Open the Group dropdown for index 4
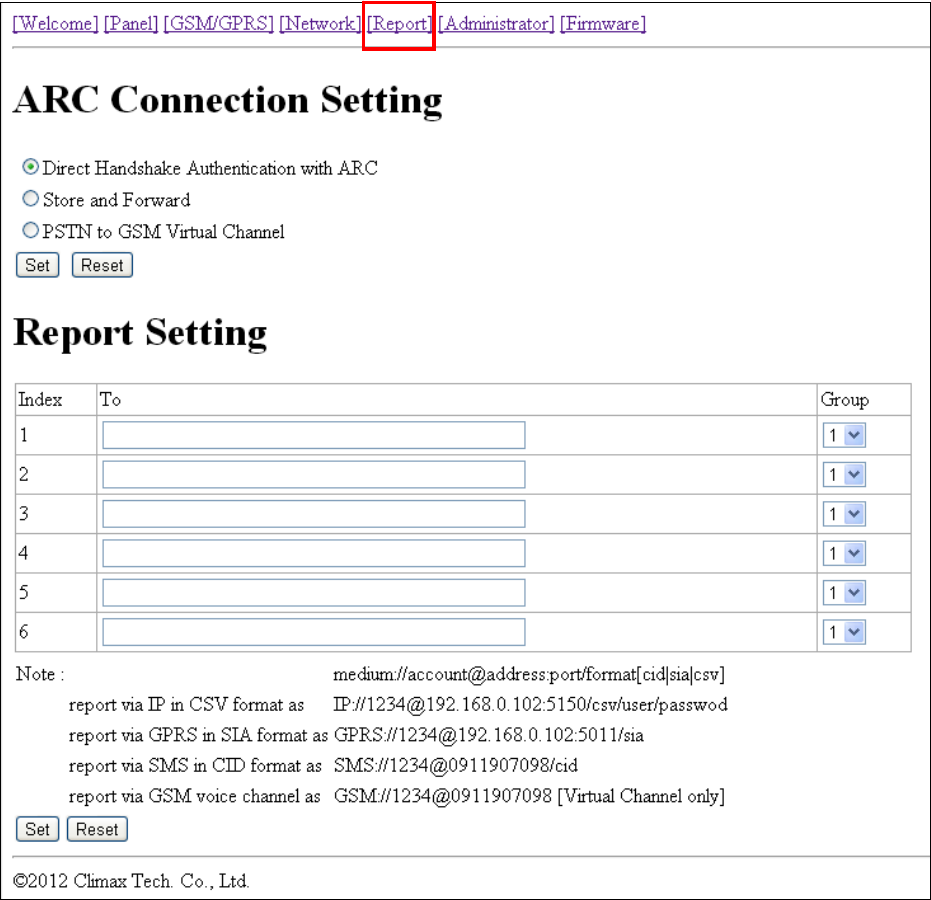The image size is (931, 900). [844, 553]
